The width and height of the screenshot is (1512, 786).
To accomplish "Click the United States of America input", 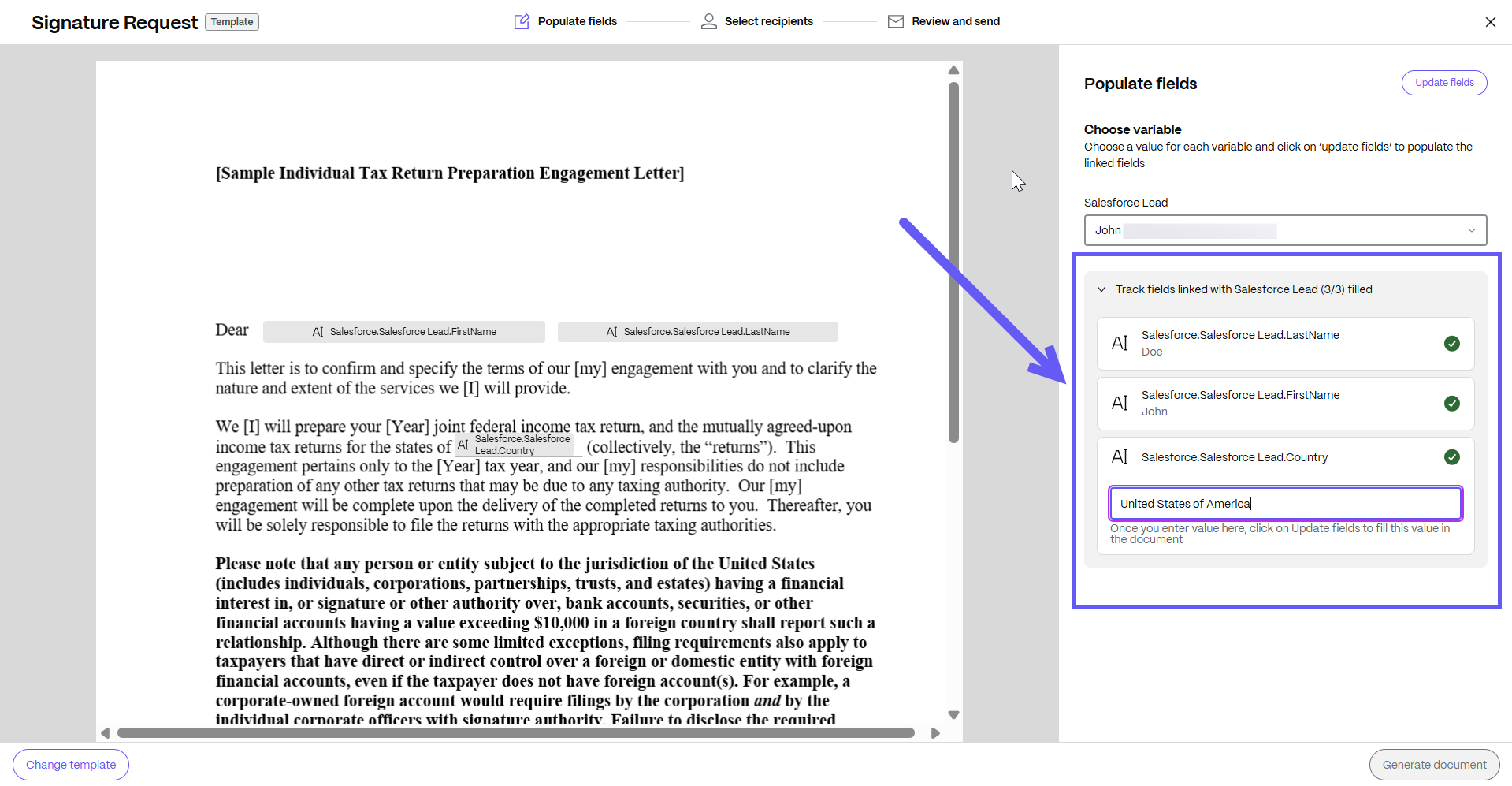I will (x=1285, y=504).
